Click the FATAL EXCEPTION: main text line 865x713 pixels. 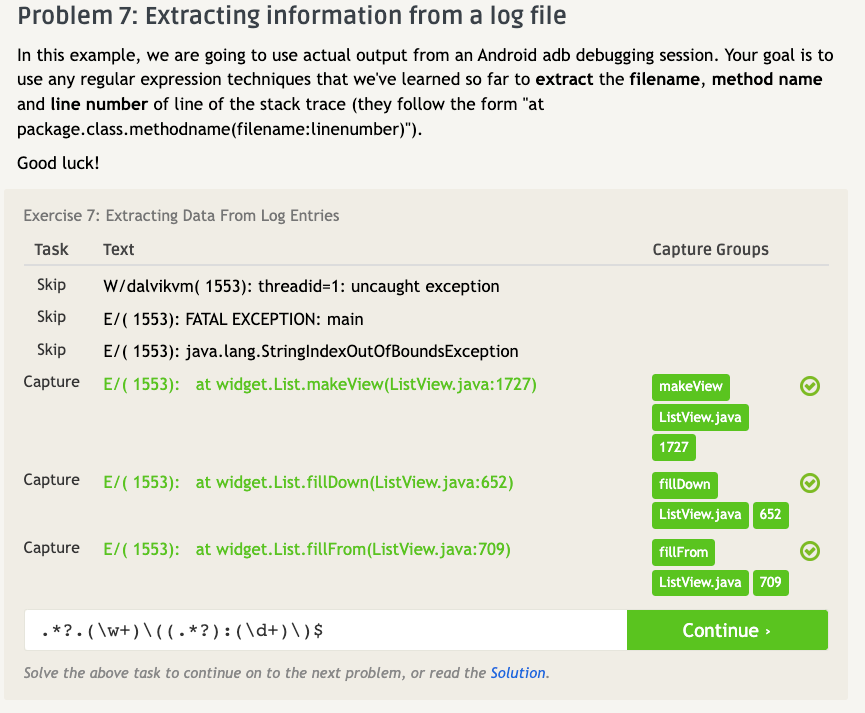pyautogui.click(x=233, y=319)
